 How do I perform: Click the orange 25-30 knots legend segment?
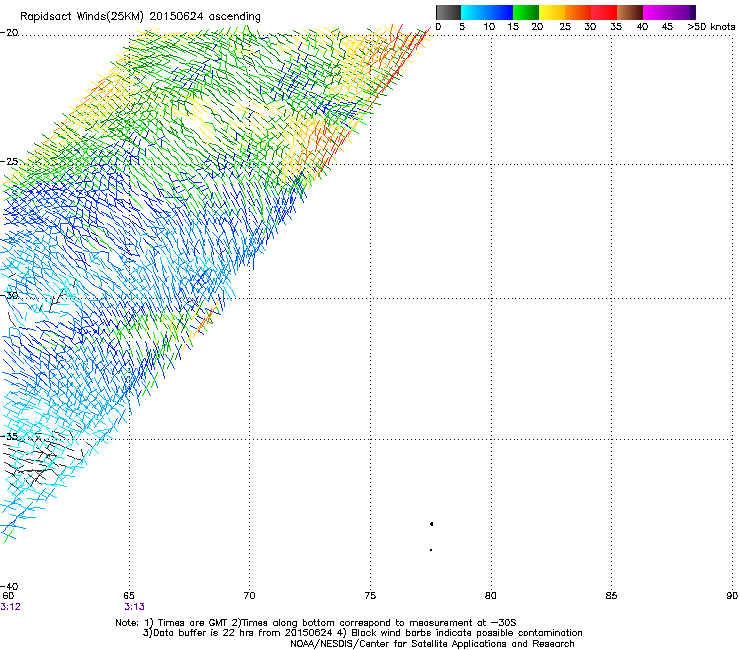click(x=578, y=12)
